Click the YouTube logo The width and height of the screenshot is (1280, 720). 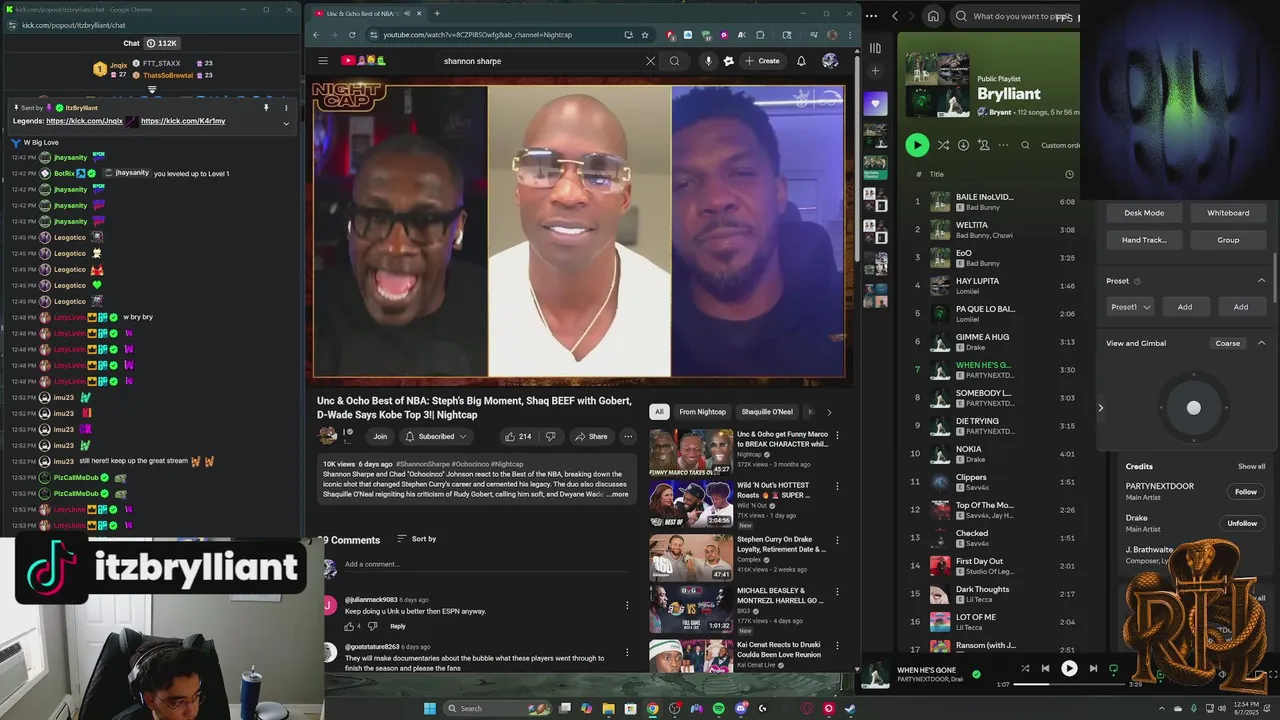coord(364,61)
